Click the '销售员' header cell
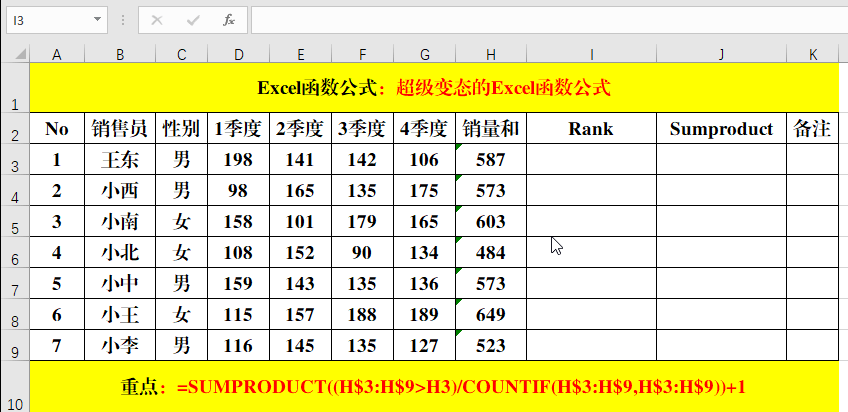Screen dimensions: 848x412 click(120, 128)
